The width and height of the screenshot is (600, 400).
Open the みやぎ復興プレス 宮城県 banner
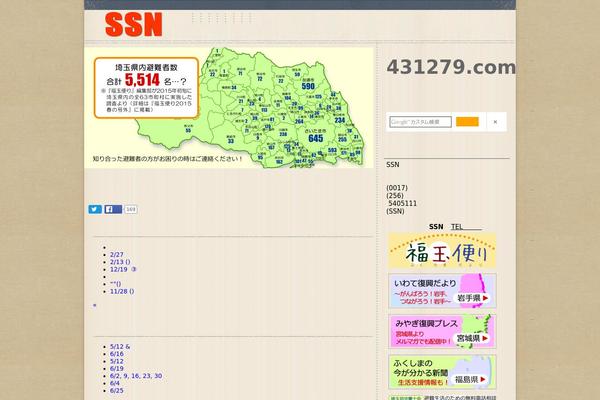(x=442, y=331)
